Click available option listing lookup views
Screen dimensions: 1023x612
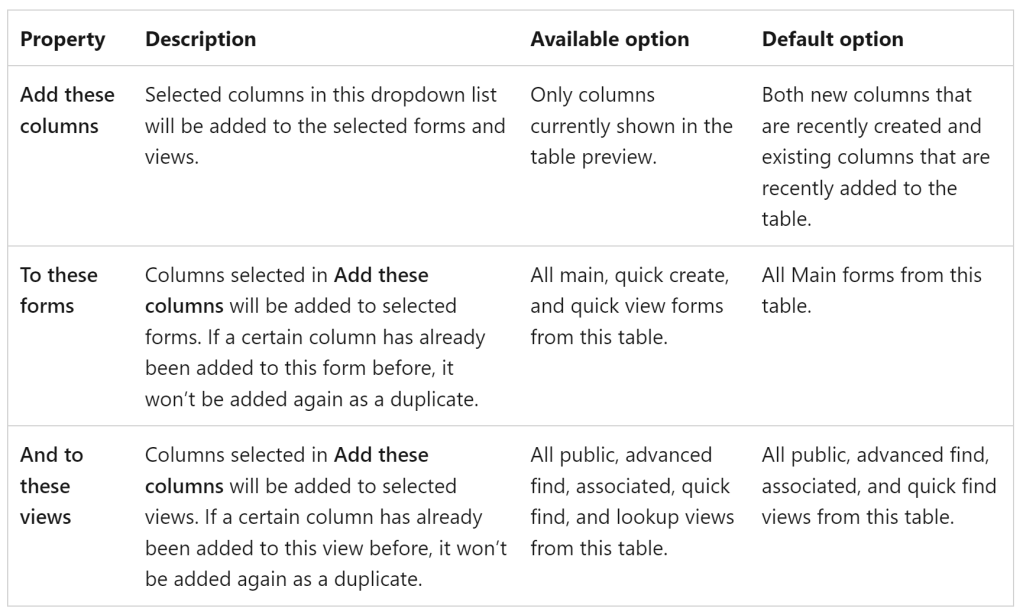[632, 501]
